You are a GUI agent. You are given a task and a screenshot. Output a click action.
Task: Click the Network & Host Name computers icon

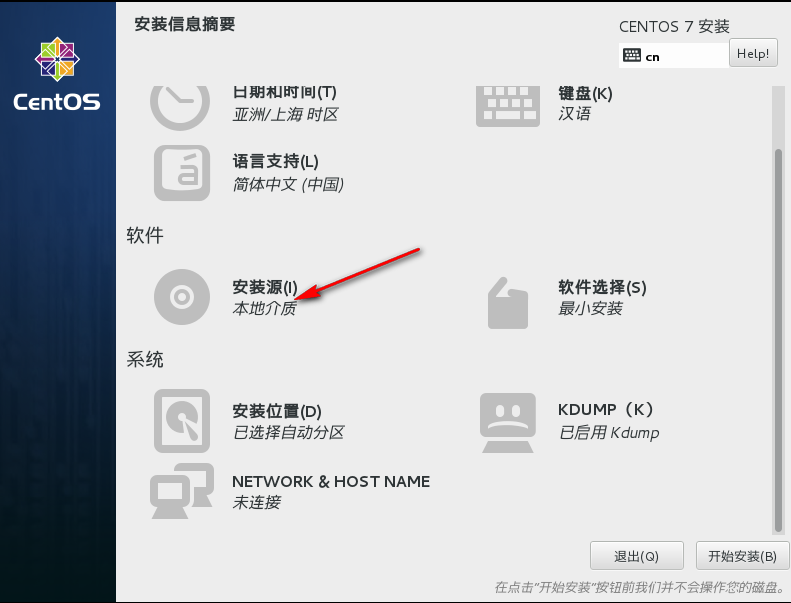182,491
